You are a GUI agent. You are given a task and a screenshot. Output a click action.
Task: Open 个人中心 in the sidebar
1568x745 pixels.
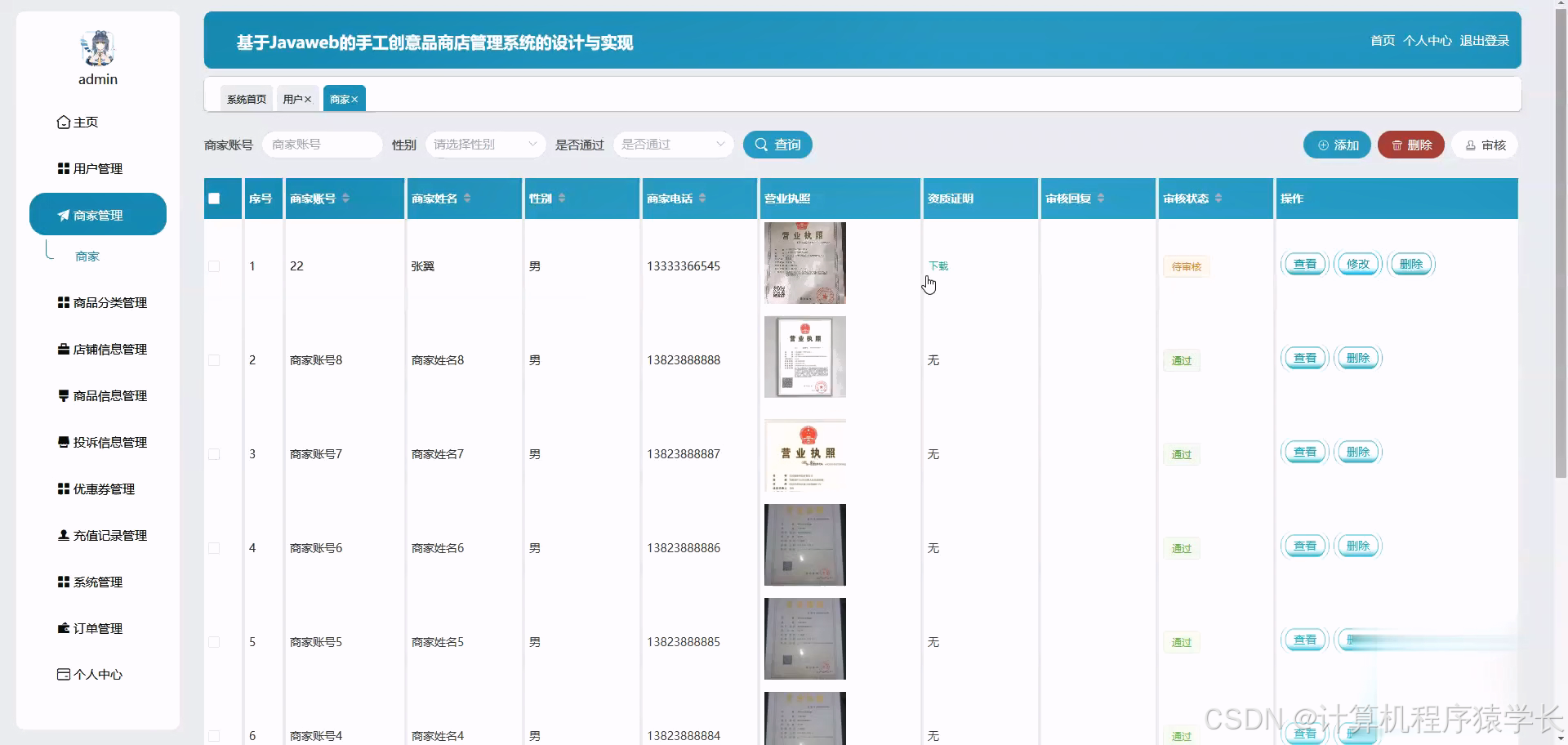pyautogui.click(x=97, y=675)
